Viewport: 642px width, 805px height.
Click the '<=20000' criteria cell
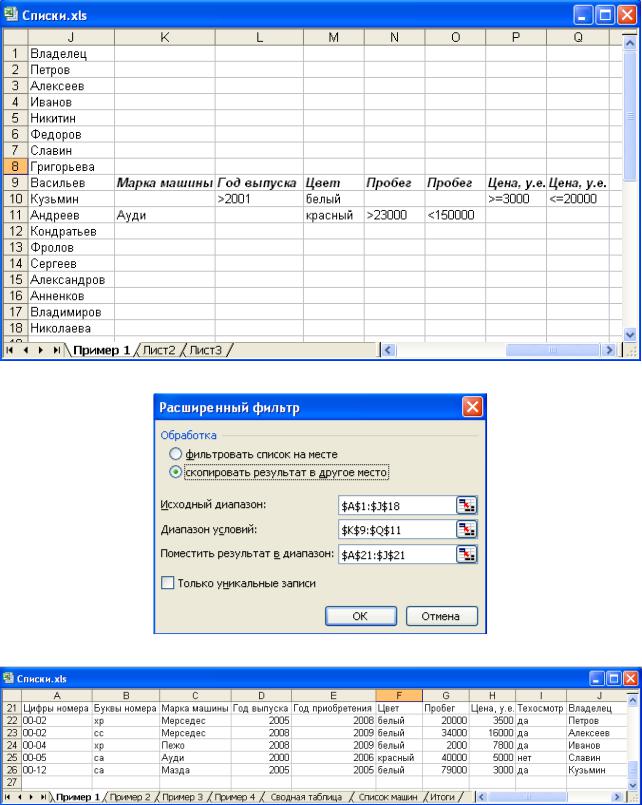pyautogui.click(x=578, y=199)
